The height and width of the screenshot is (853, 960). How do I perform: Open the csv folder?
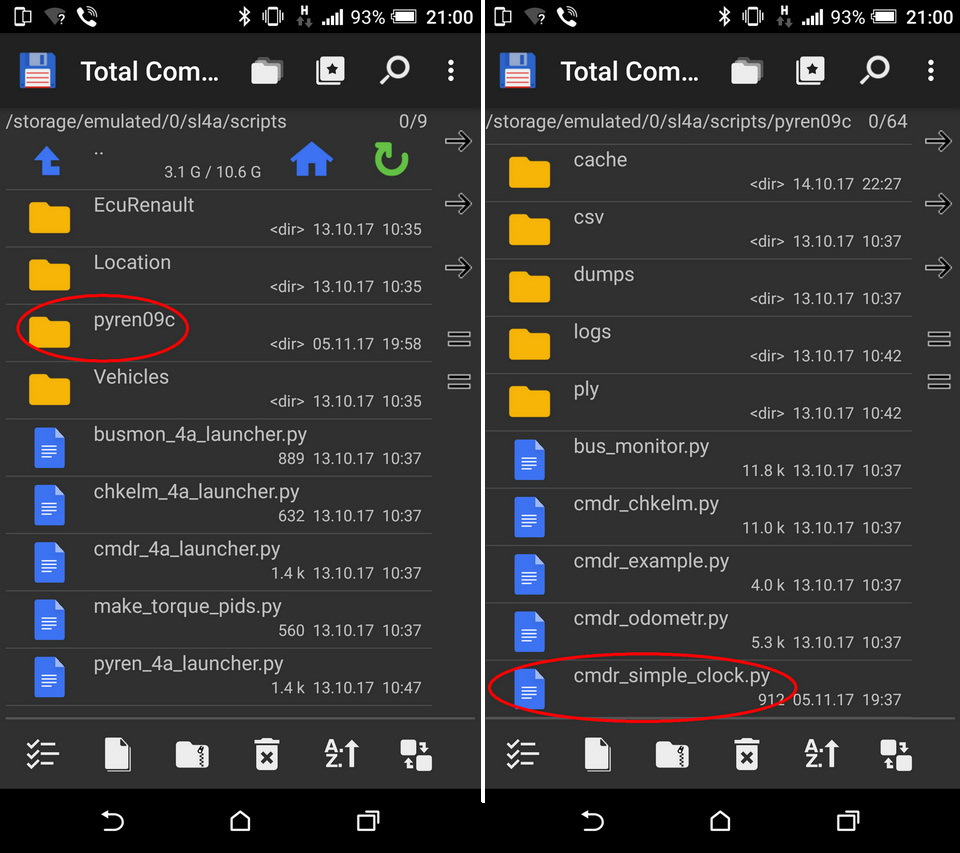(699, 230)
